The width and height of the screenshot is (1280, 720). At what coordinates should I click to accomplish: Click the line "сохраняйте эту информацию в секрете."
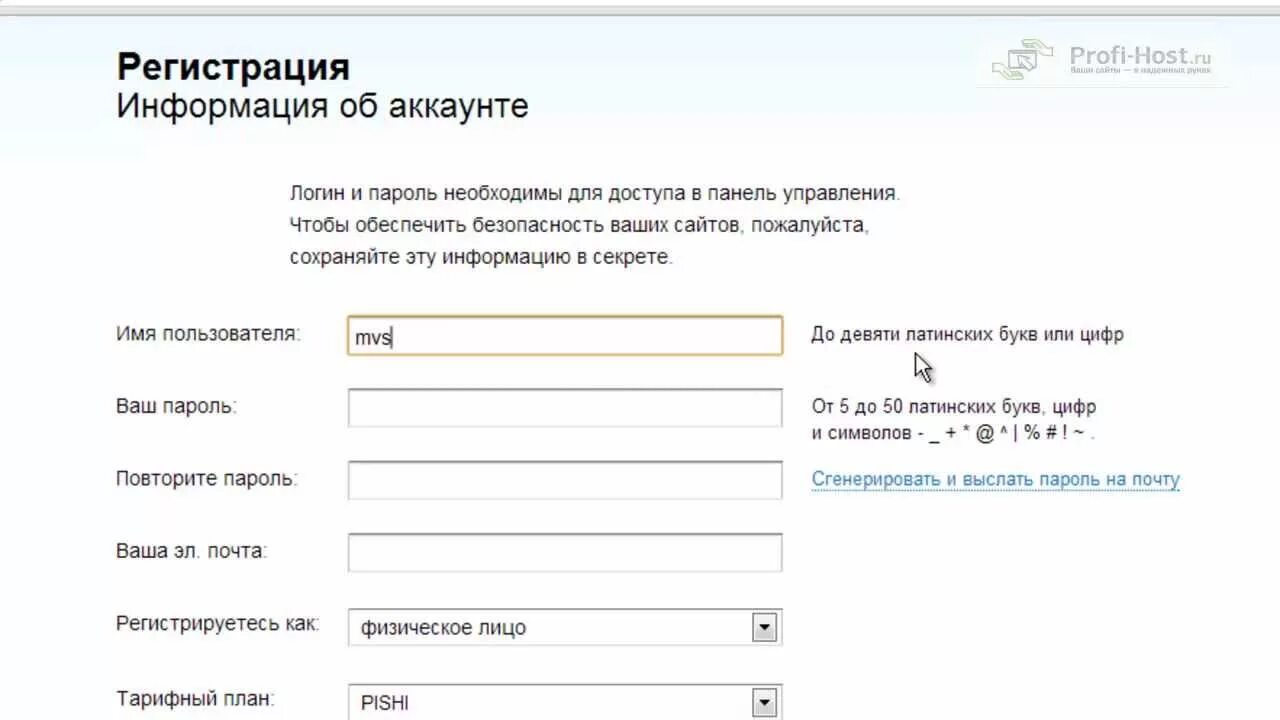[x=482, y=257]
